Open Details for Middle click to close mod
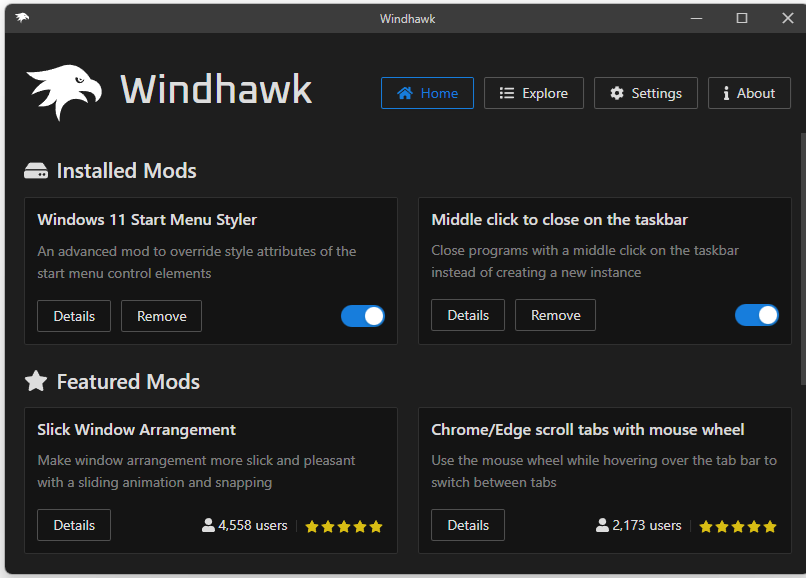The width and height of the screenshot is (806, 578). pyautogui.click(x=468, y=315)
